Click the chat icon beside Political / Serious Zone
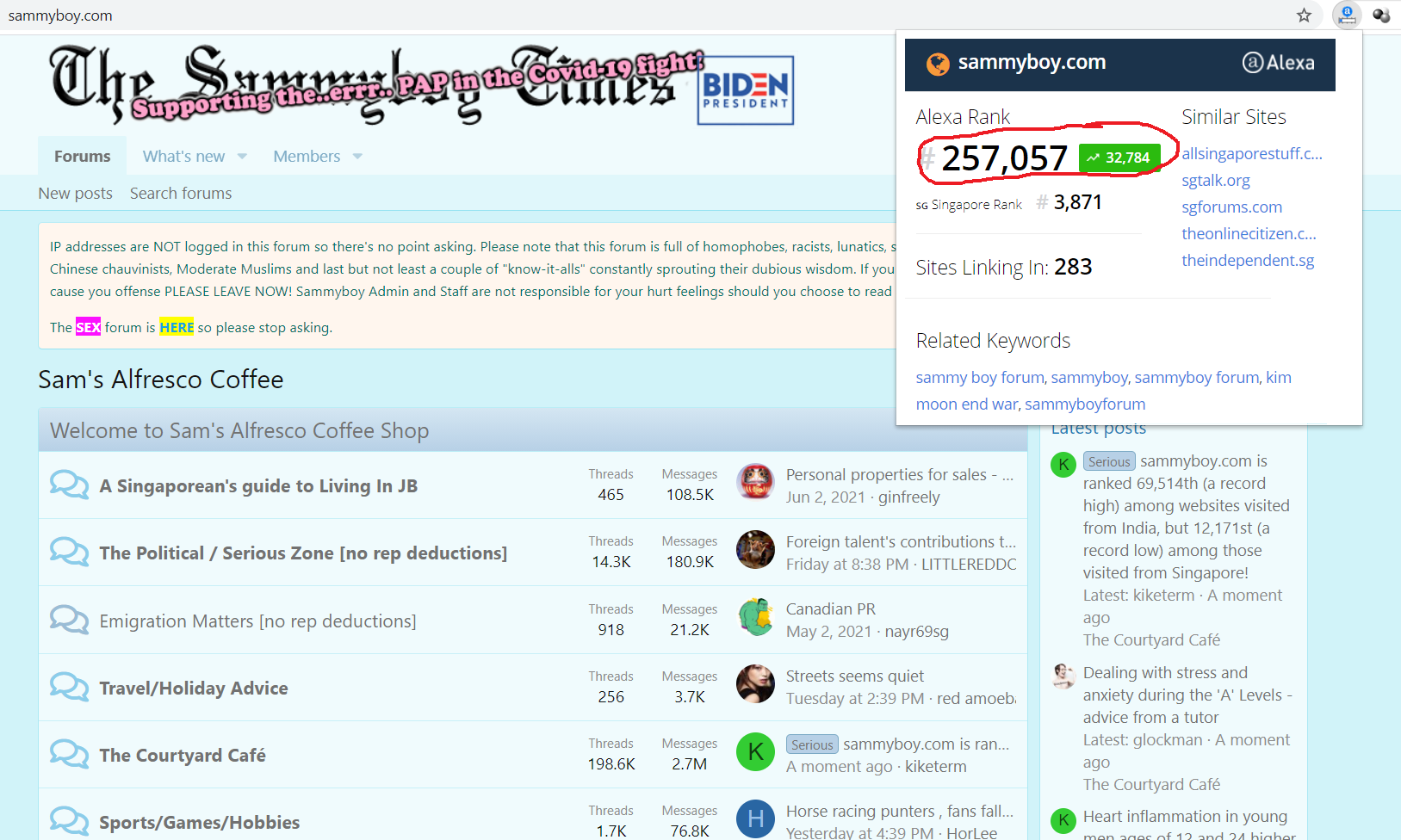 pos(69,552)
